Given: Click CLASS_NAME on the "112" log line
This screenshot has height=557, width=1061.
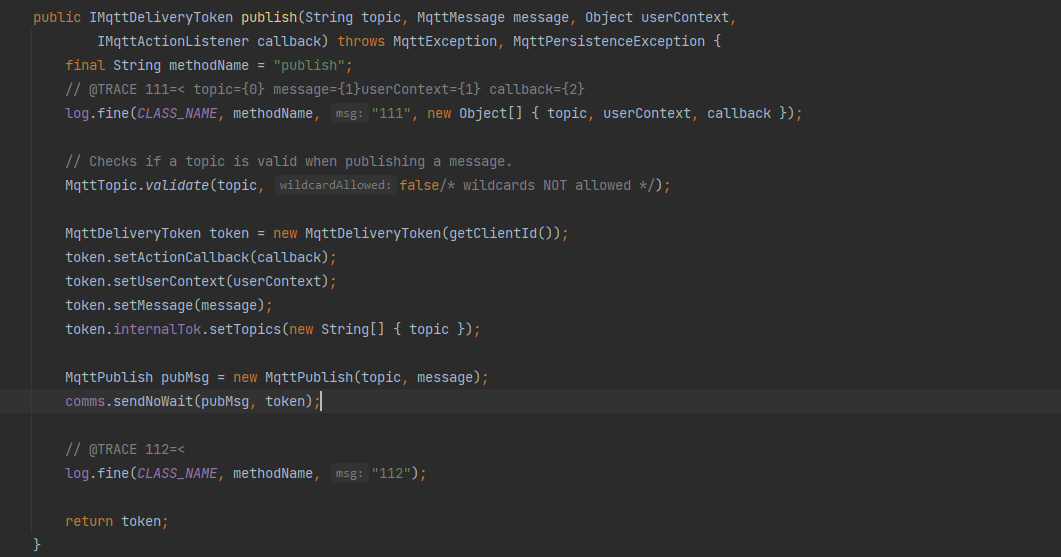Looking at the screenshot, I should tap(177, 474).
